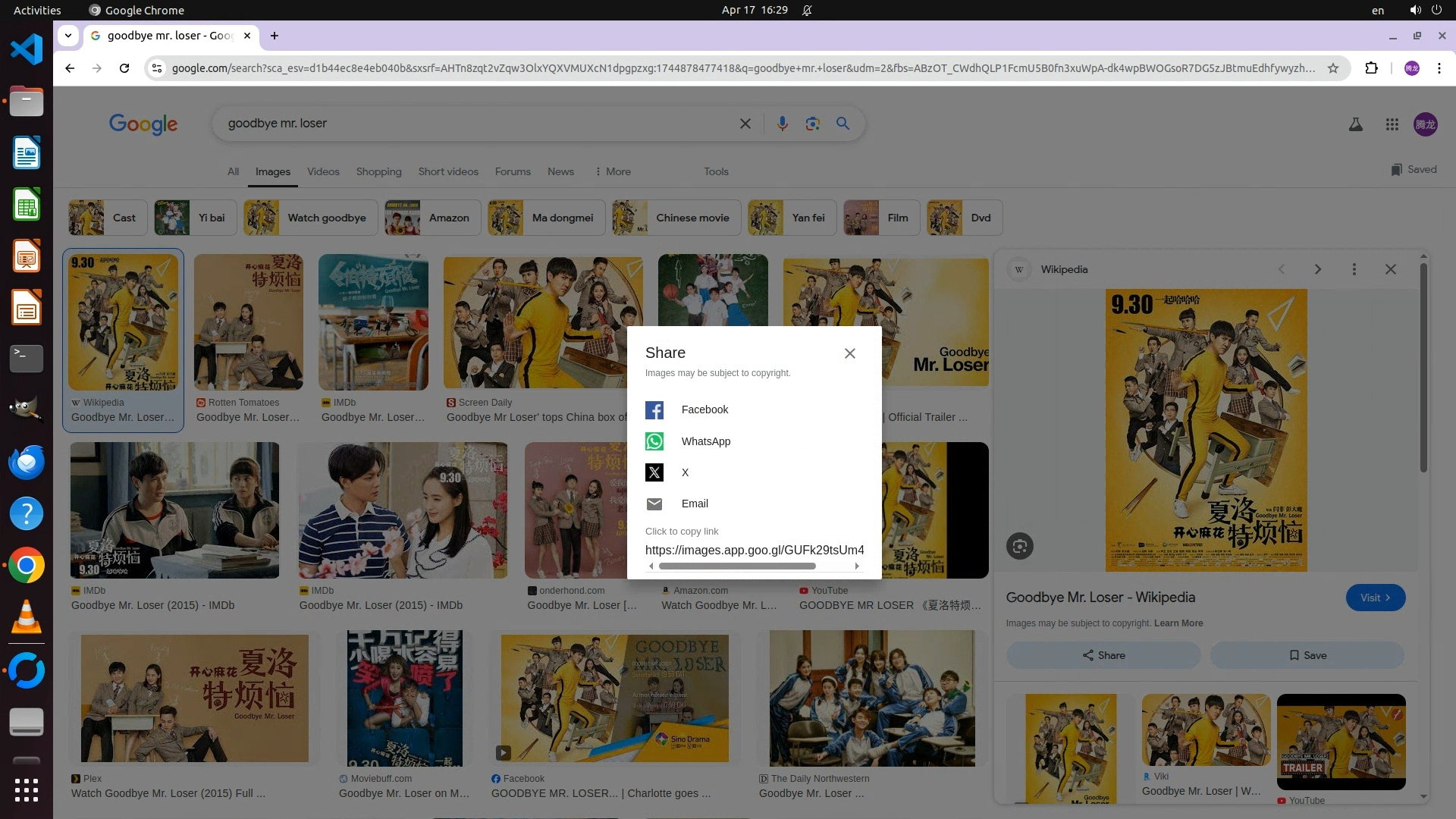Bookmark this page with star icon
Screen dimensions: 1456x819
click(1332, 68)
